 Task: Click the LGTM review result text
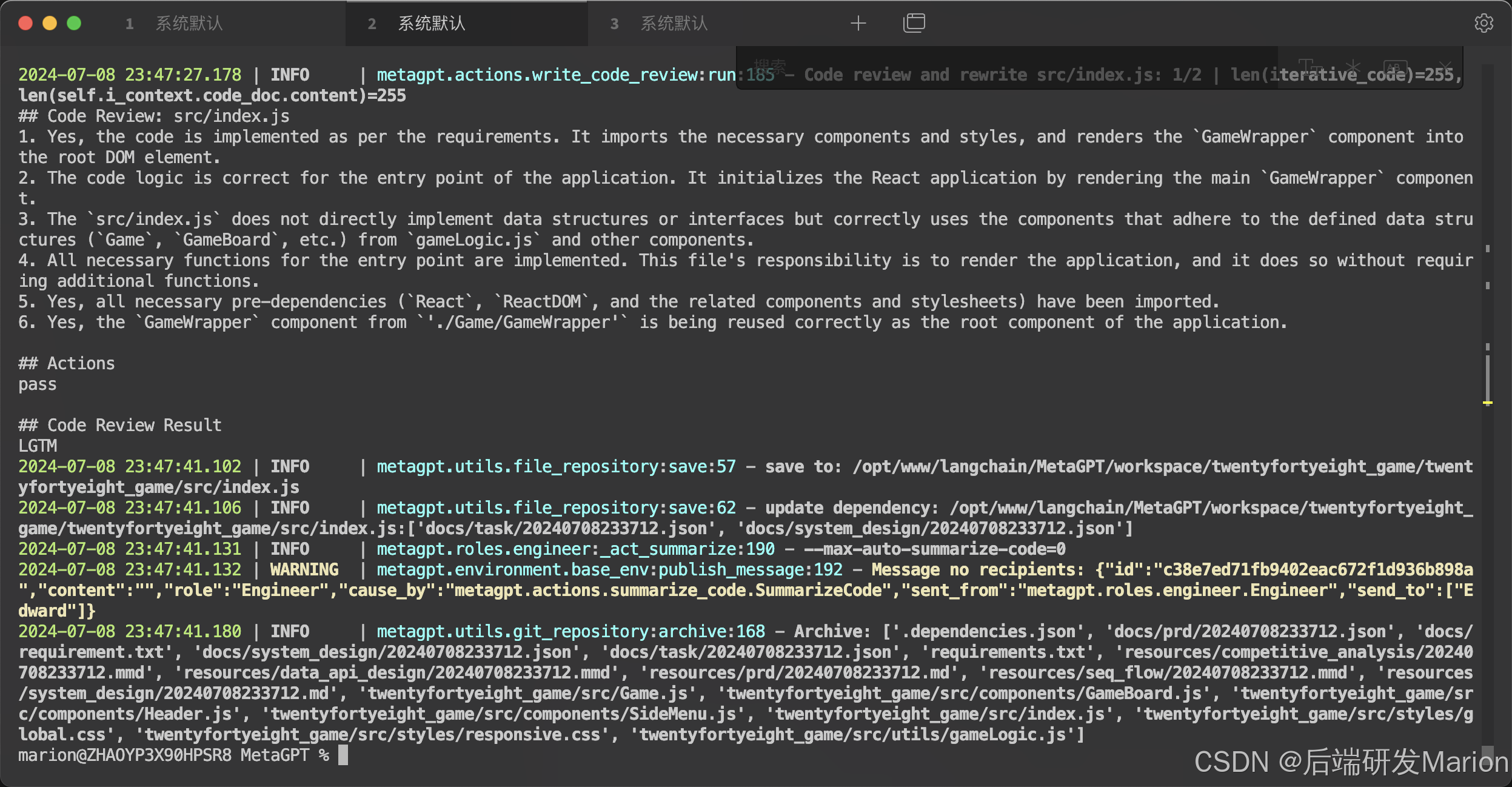[38, 446]
